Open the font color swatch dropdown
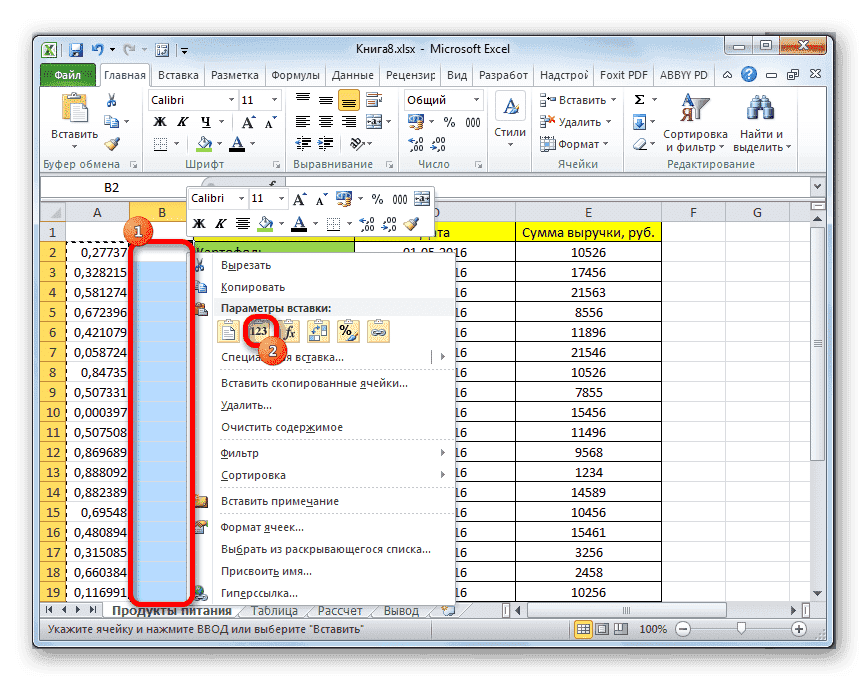868x681 pixels. [253, 145]
